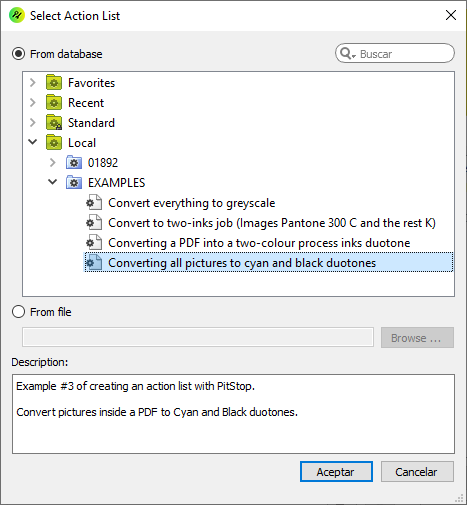Select Converting a PDF into two-colour duotone
Screen dimensions: 467x505
coord(259,243)
